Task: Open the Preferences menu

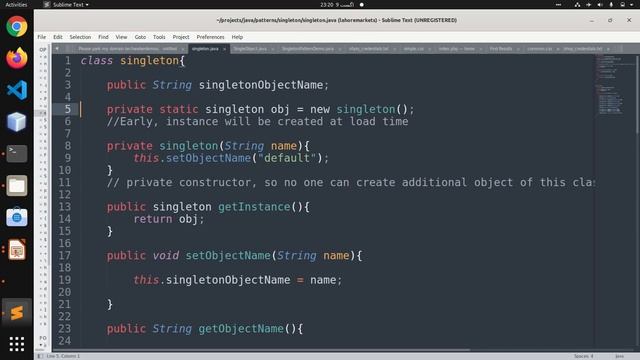Action: 210,37
